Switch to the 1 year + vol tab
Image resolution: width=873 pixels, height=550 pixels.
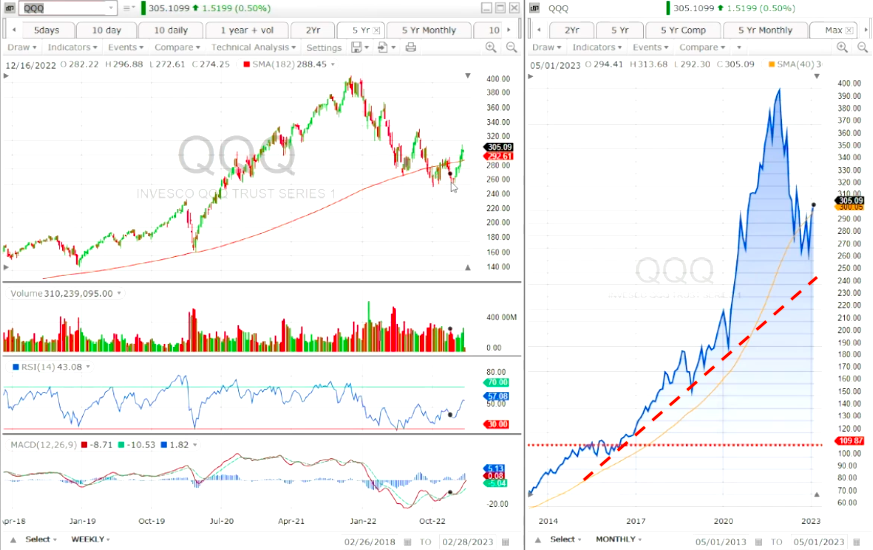click(247, 30)
